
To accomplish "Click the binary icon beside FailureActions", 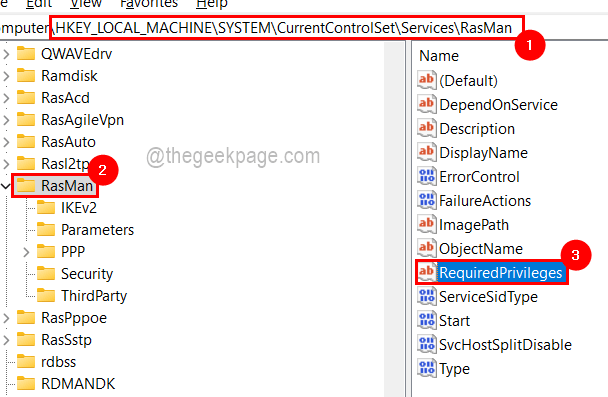I will (427, 200).
